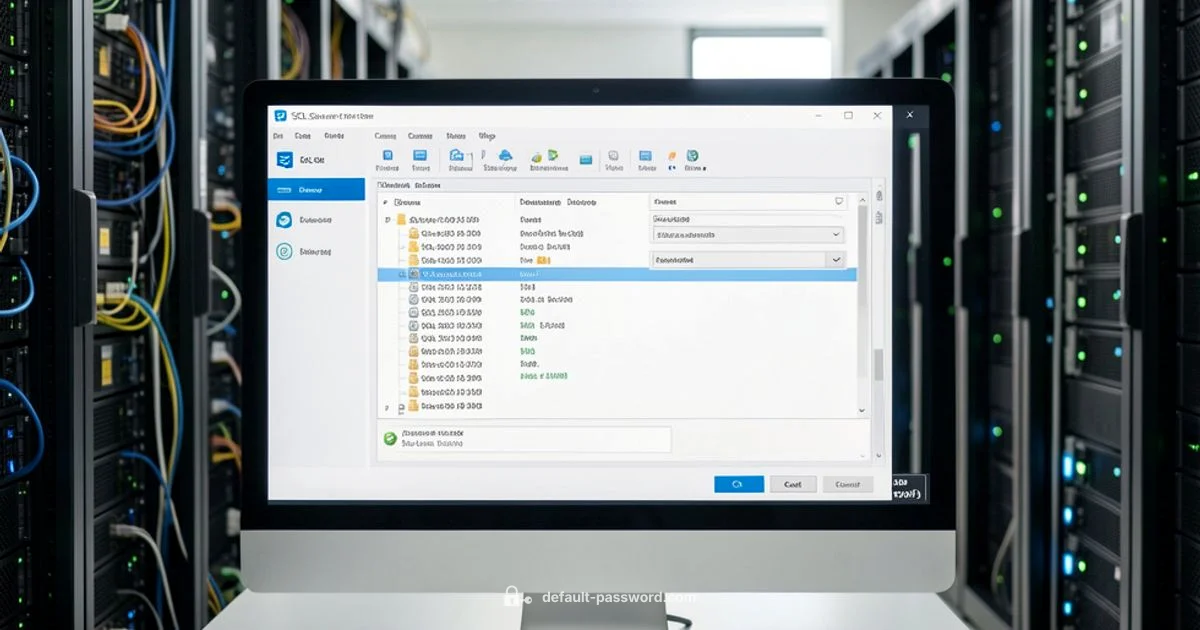Select the app logo icon atop sidebar
This screenshot has height=630, width=1200.
tap(284, 160)
